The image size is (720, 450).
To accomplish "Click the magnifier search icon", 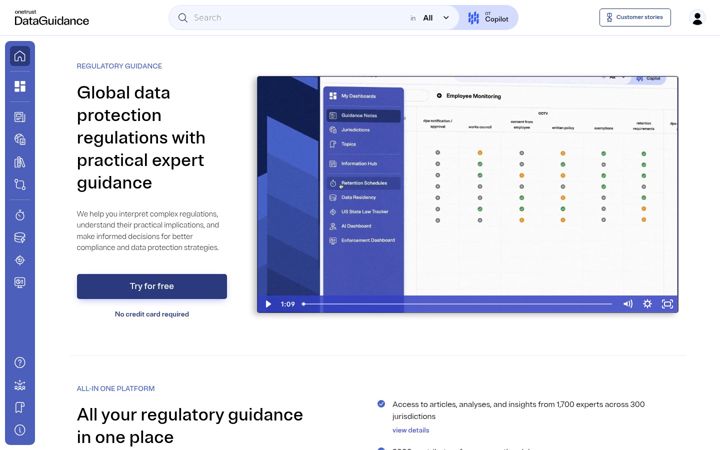I will [183, 18].
